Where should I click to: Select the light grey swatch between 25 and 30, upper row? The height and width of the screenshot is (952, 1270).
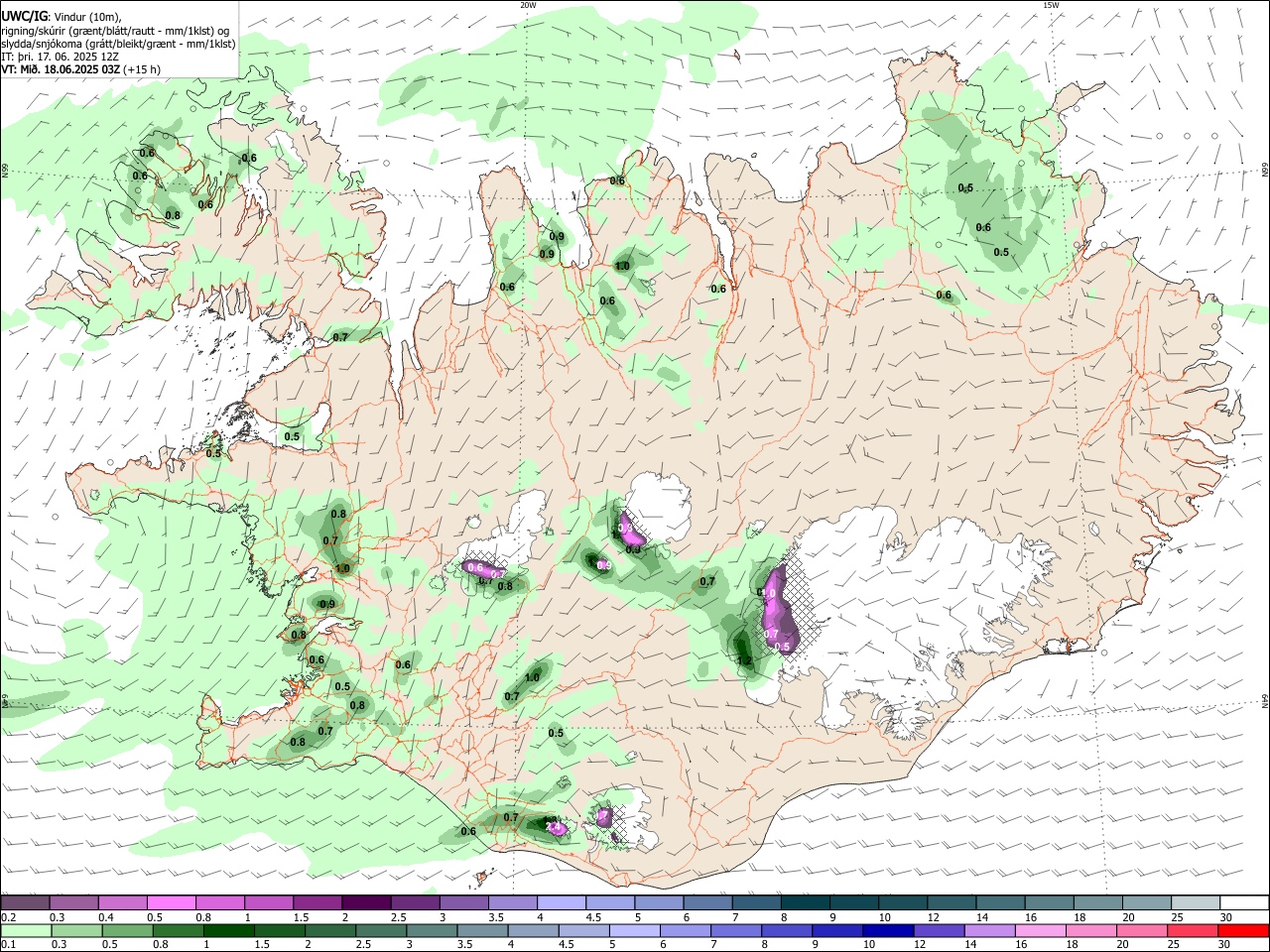(1194, 902)
